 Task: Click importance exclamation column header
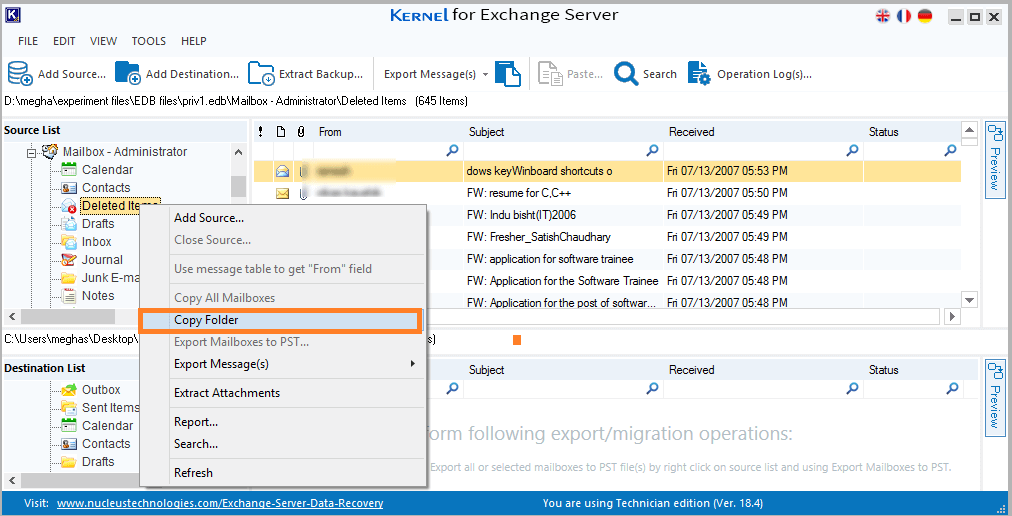point(261,132)
